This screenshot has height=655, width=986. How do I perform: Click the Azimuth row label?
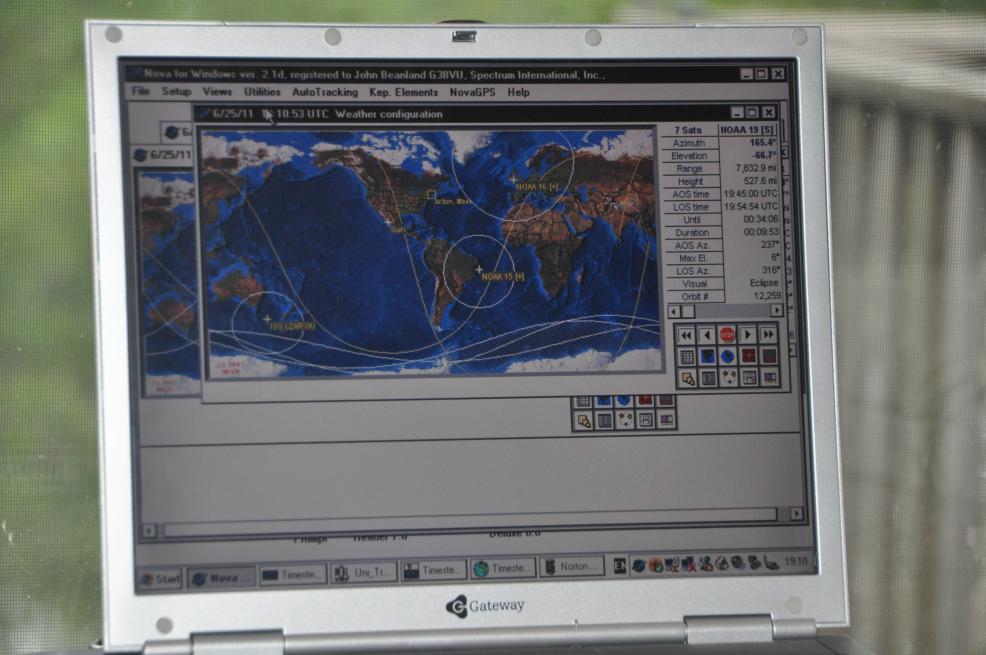pos(689,143)
